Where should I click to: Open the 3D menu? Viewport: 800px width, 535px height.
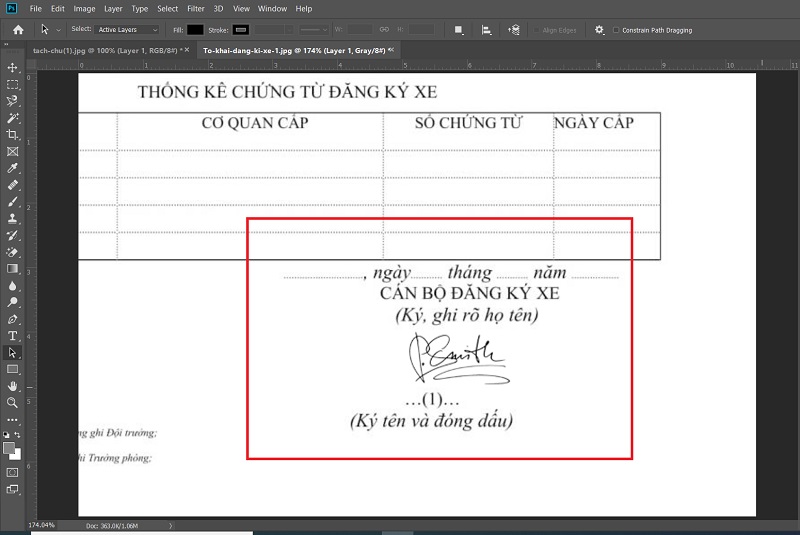[218, 9]
